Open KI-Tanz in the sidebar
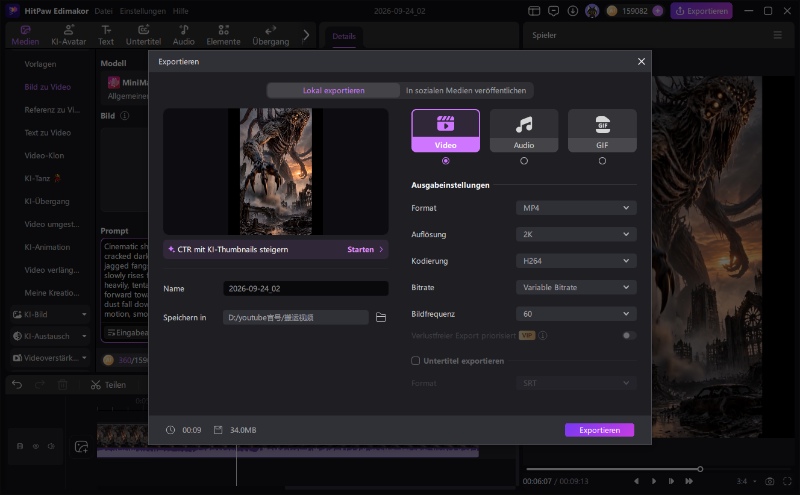This screenshot has width=800, height=495. [x=42, y=179]
